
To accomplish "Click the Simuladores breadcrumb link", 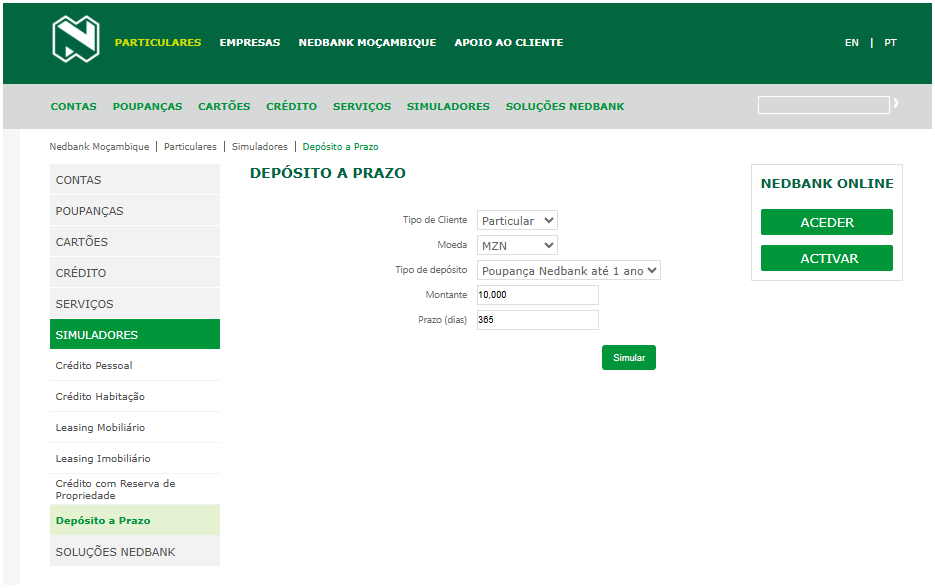I will click(x=259, y=147).
